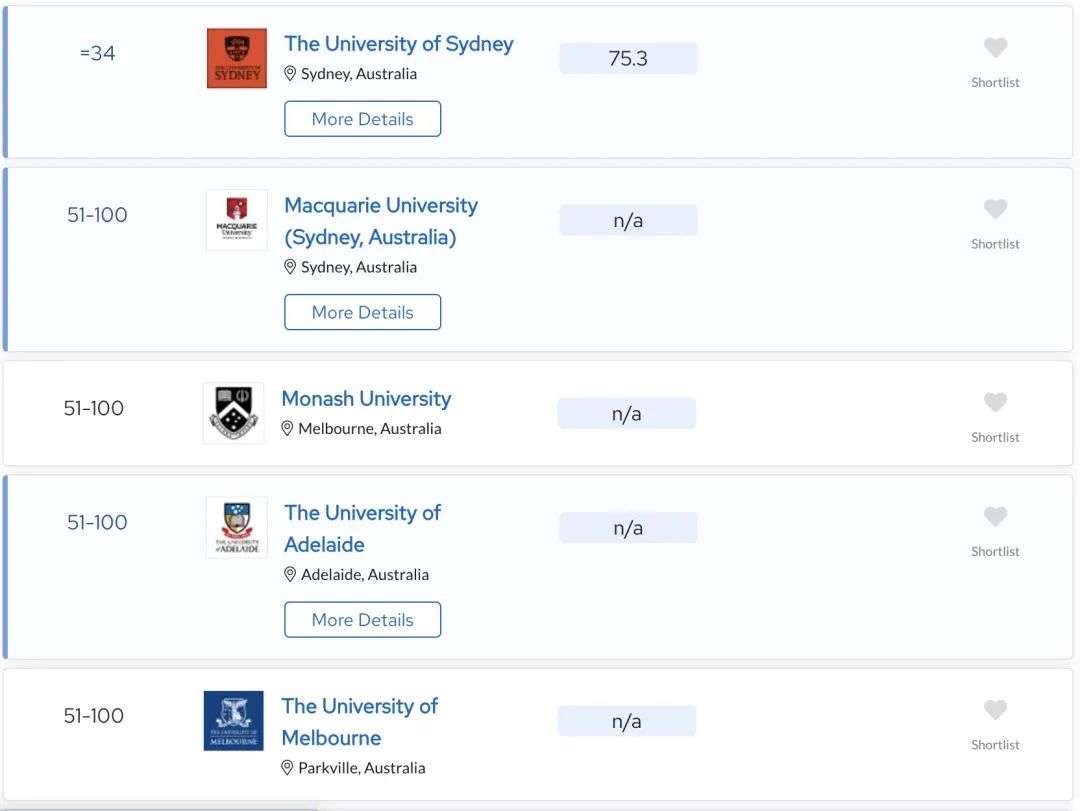Click the University of Sydney logo
Viewport: 1080px width, 811px height.
point(237,58)
